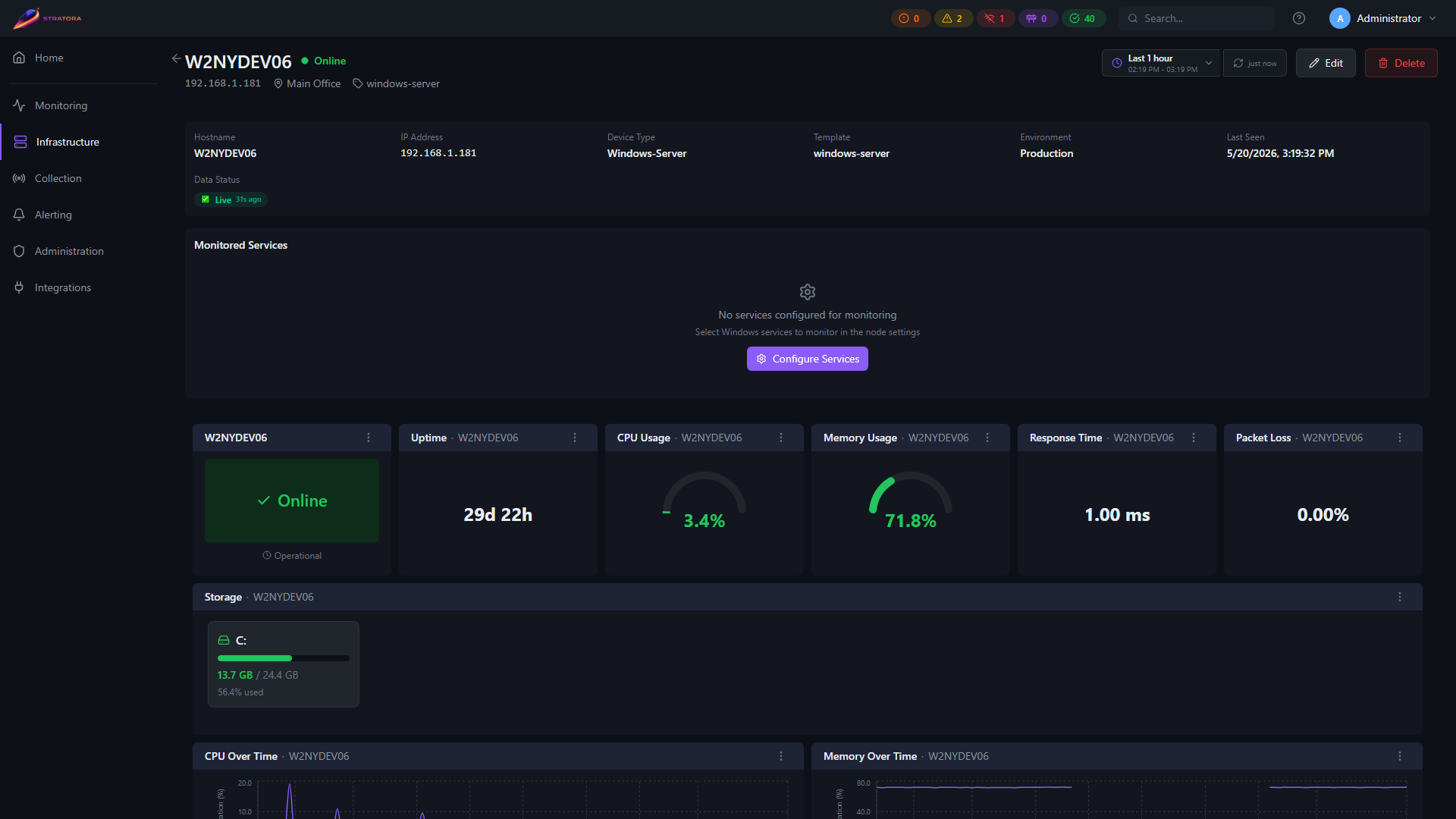Click the Live data status badge
The width and height of the screenshot is (1456, 819).
[231, 199]
